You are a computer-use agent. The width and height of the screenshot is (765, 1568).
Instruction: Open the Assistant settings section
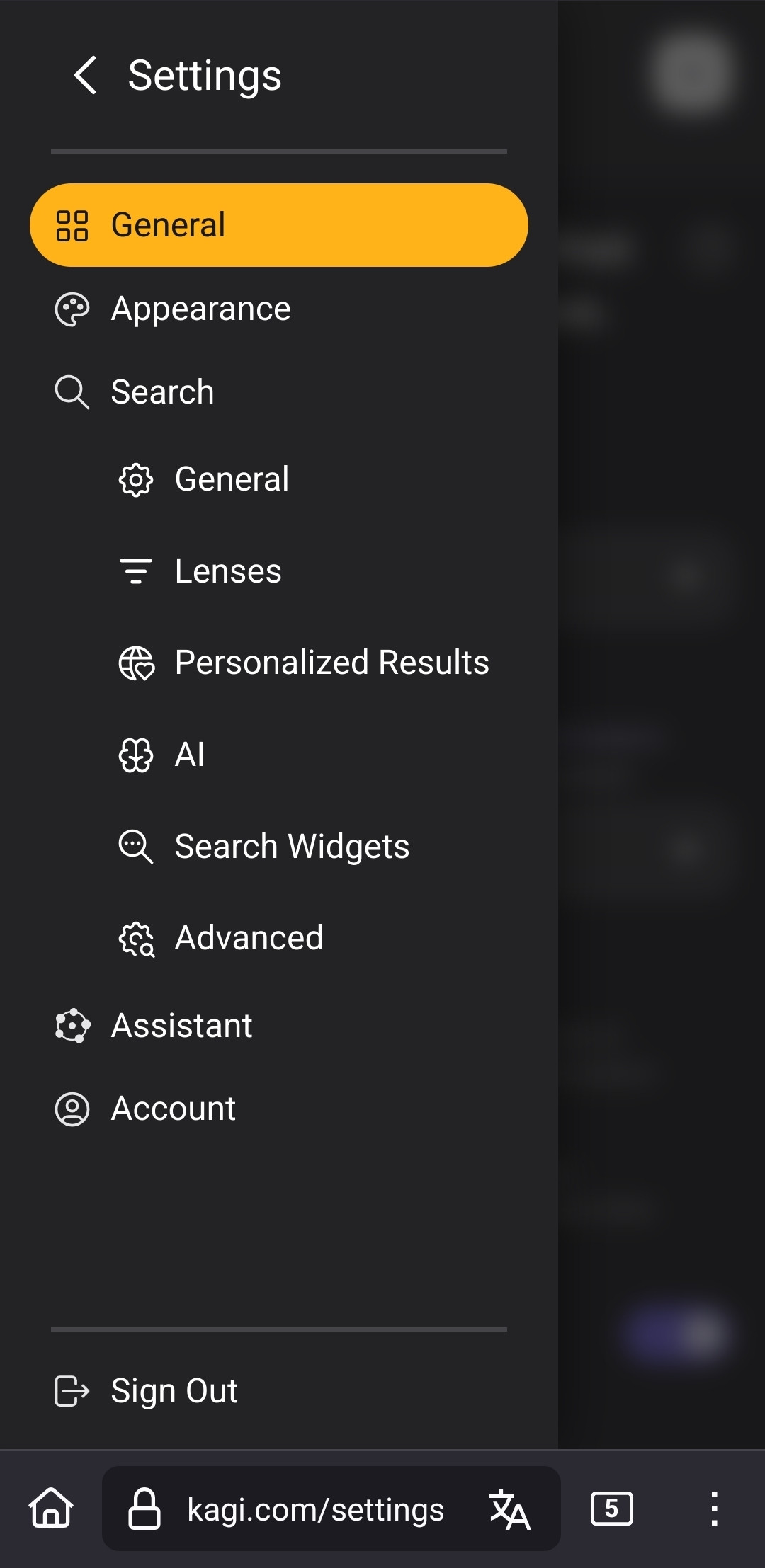click(x=181, y=1026)
